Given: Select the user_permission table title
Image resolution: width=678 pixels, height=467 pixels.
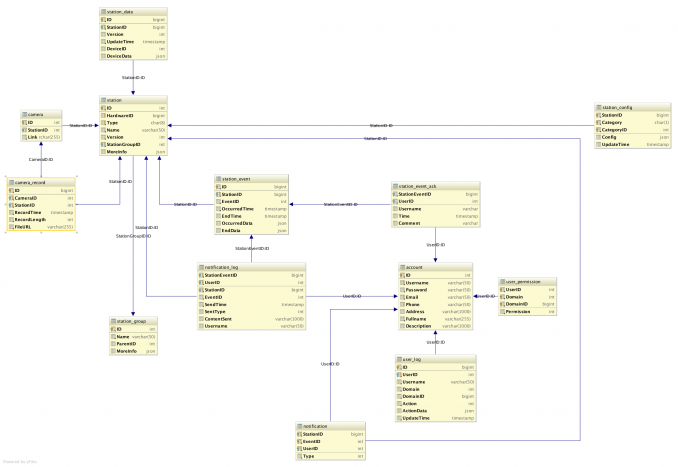Looking at the screenshot, I should (x=521, y=282).
